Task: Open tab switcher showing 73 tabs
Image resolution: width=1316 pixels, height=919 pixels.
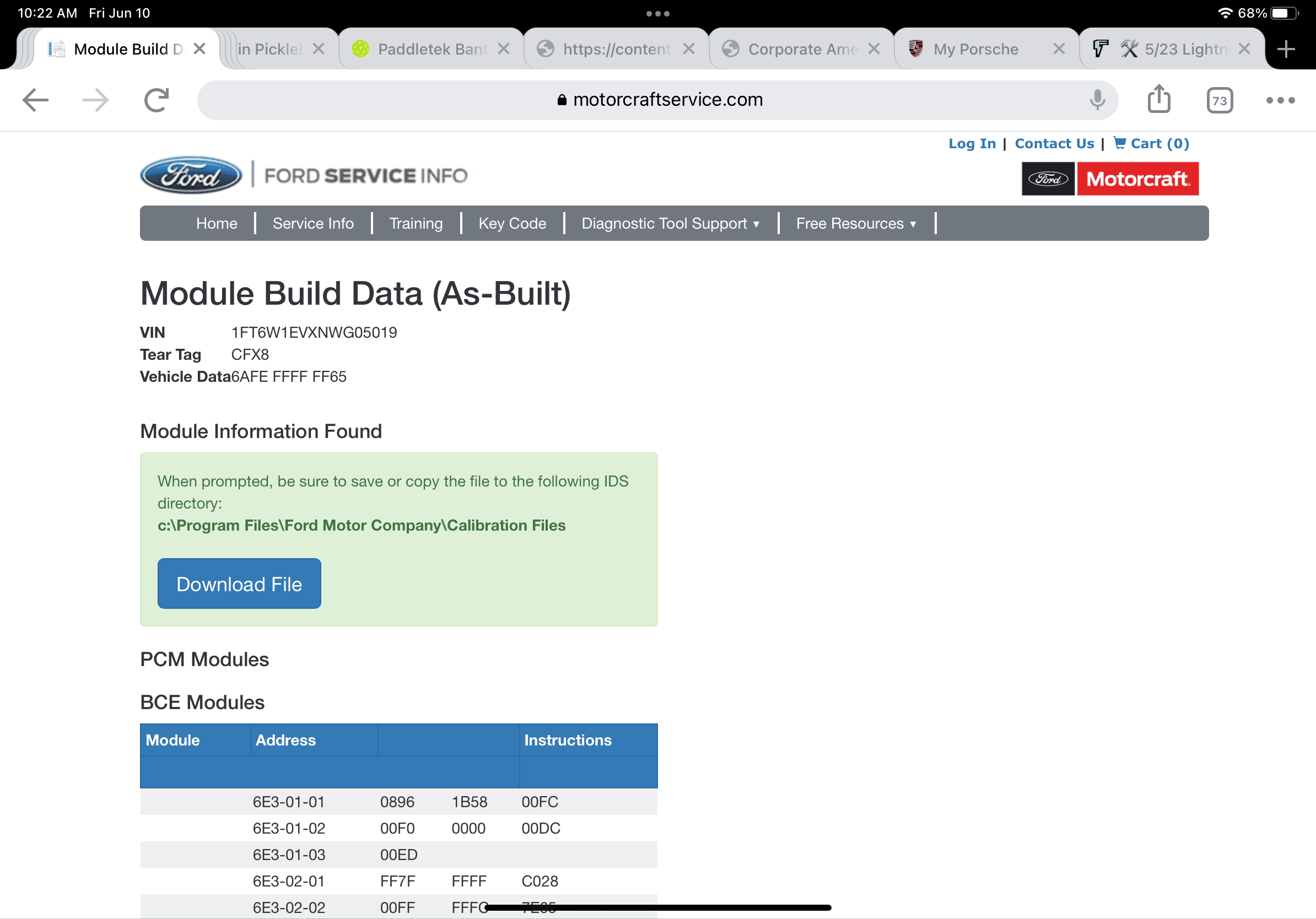Action: click(x=1219, y=100)
